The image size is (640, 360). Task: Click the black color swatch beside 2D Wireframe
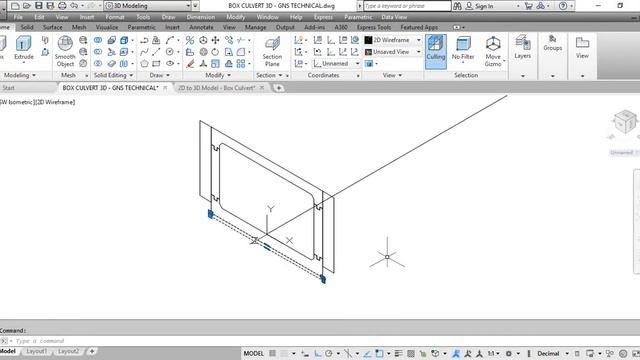point(368,40)
